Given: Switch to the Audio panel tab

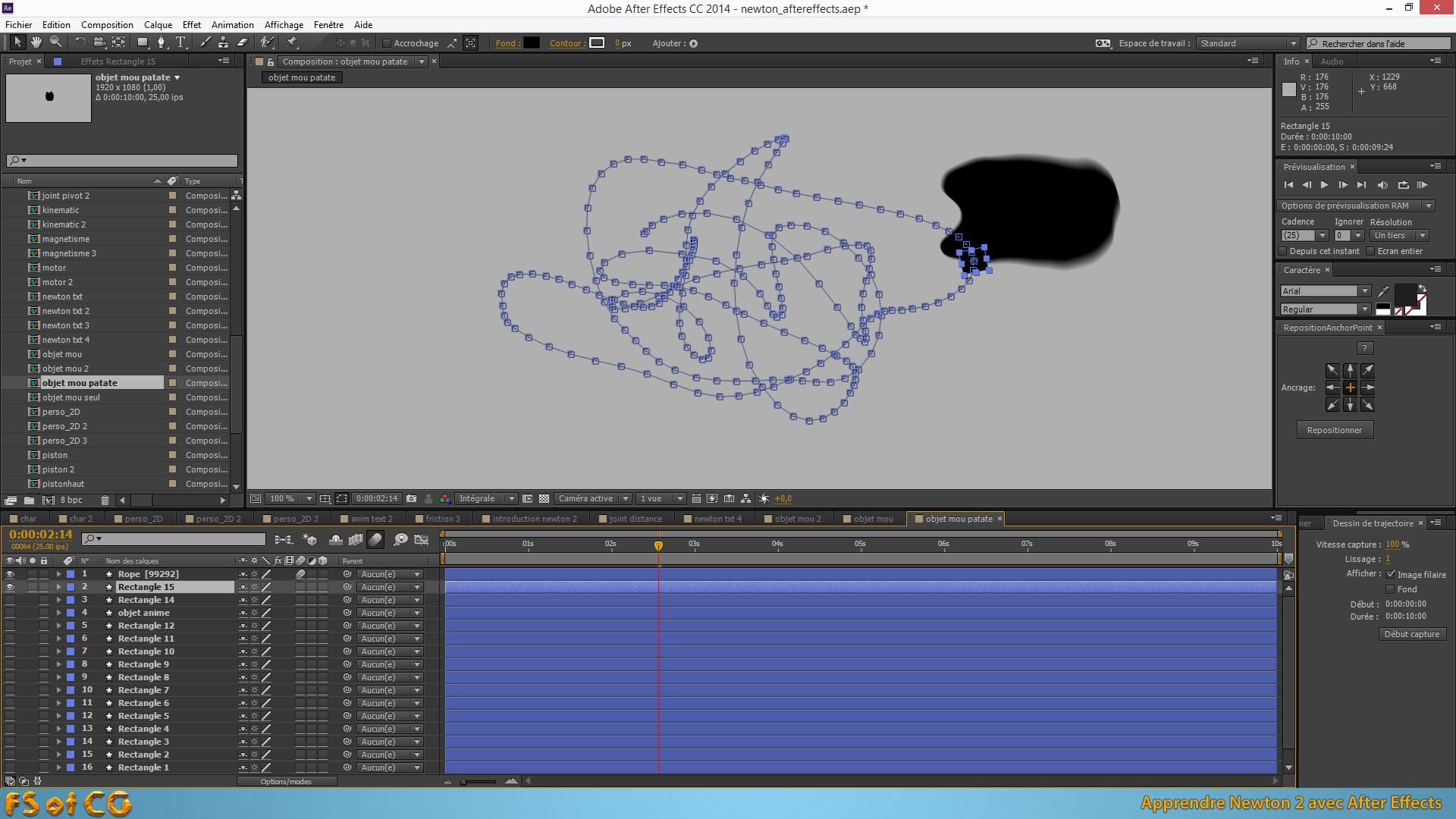Looking at the screenshot, I should pos(1331,61).
